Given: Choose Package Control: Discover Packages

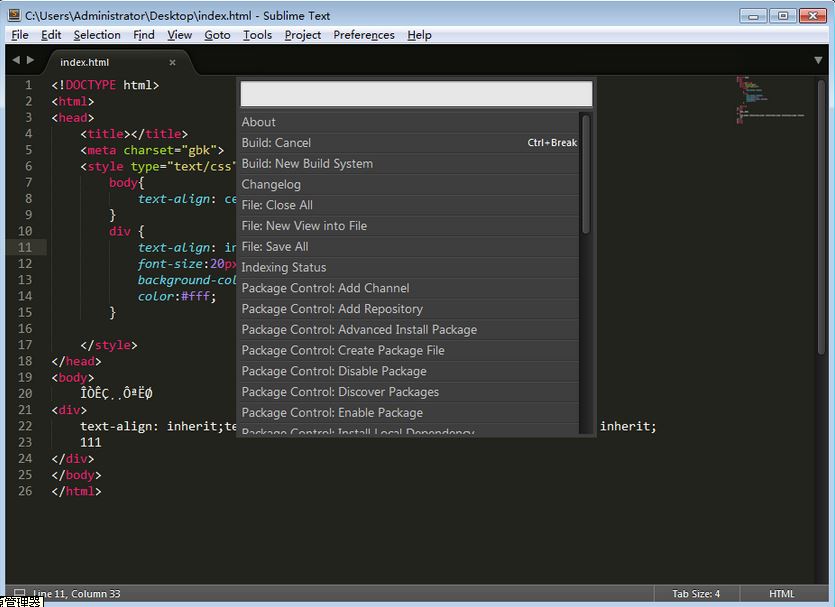Looking at the screenshot, I should click(x=409, y=392).
